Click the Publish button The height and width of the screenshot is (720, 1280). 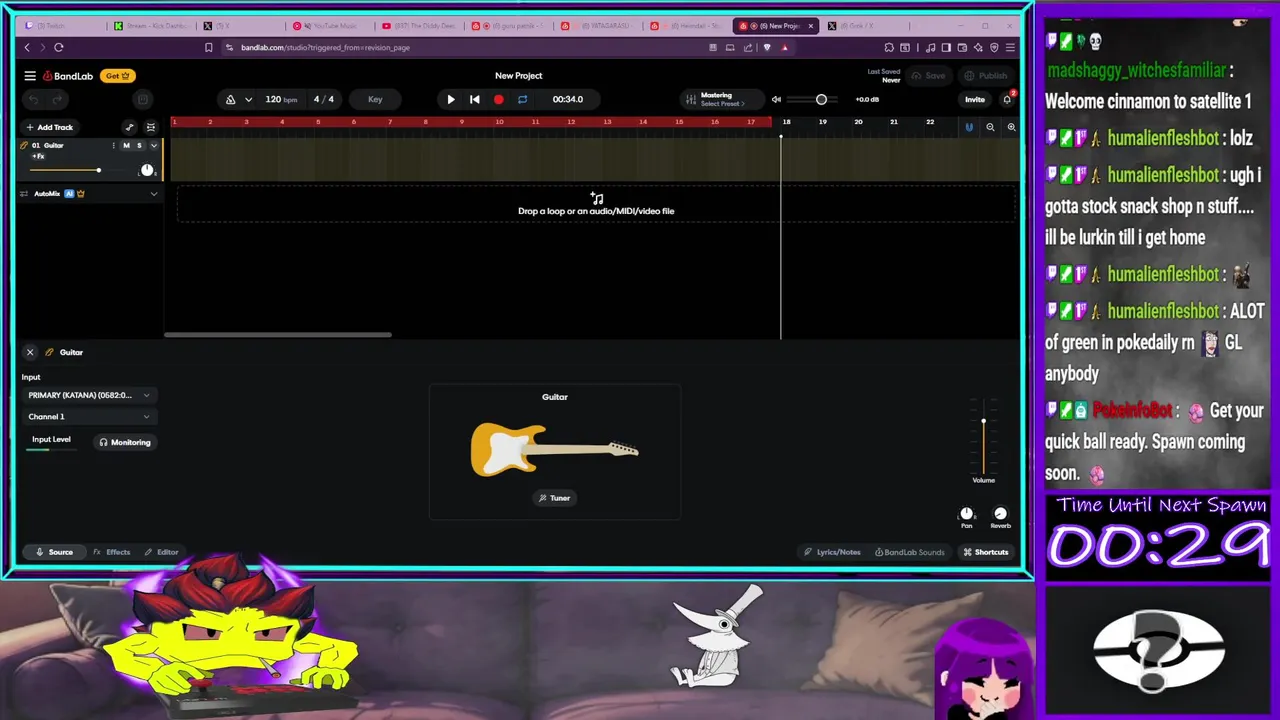pos(986,76)
